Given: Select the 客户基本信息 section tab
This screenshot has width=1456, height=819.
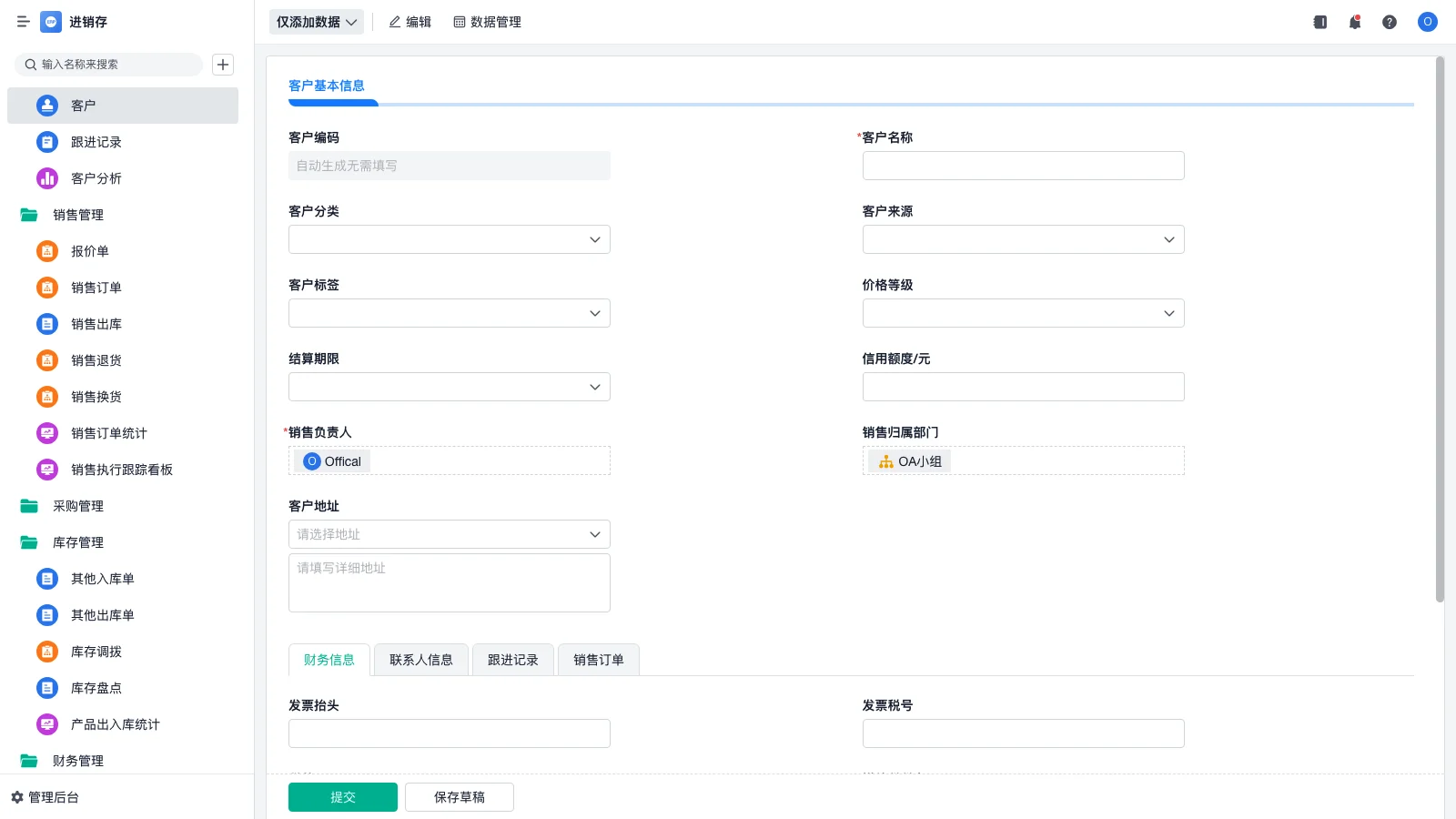Looking at the screenshot, I should pyautogui.click(x=327, y=86).
